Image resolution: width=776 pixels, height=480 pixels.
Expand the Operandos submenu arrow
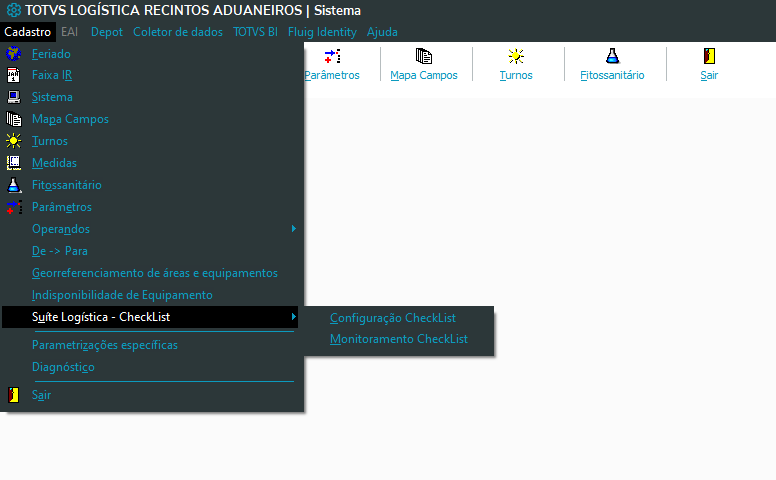[x=294, y=229]
